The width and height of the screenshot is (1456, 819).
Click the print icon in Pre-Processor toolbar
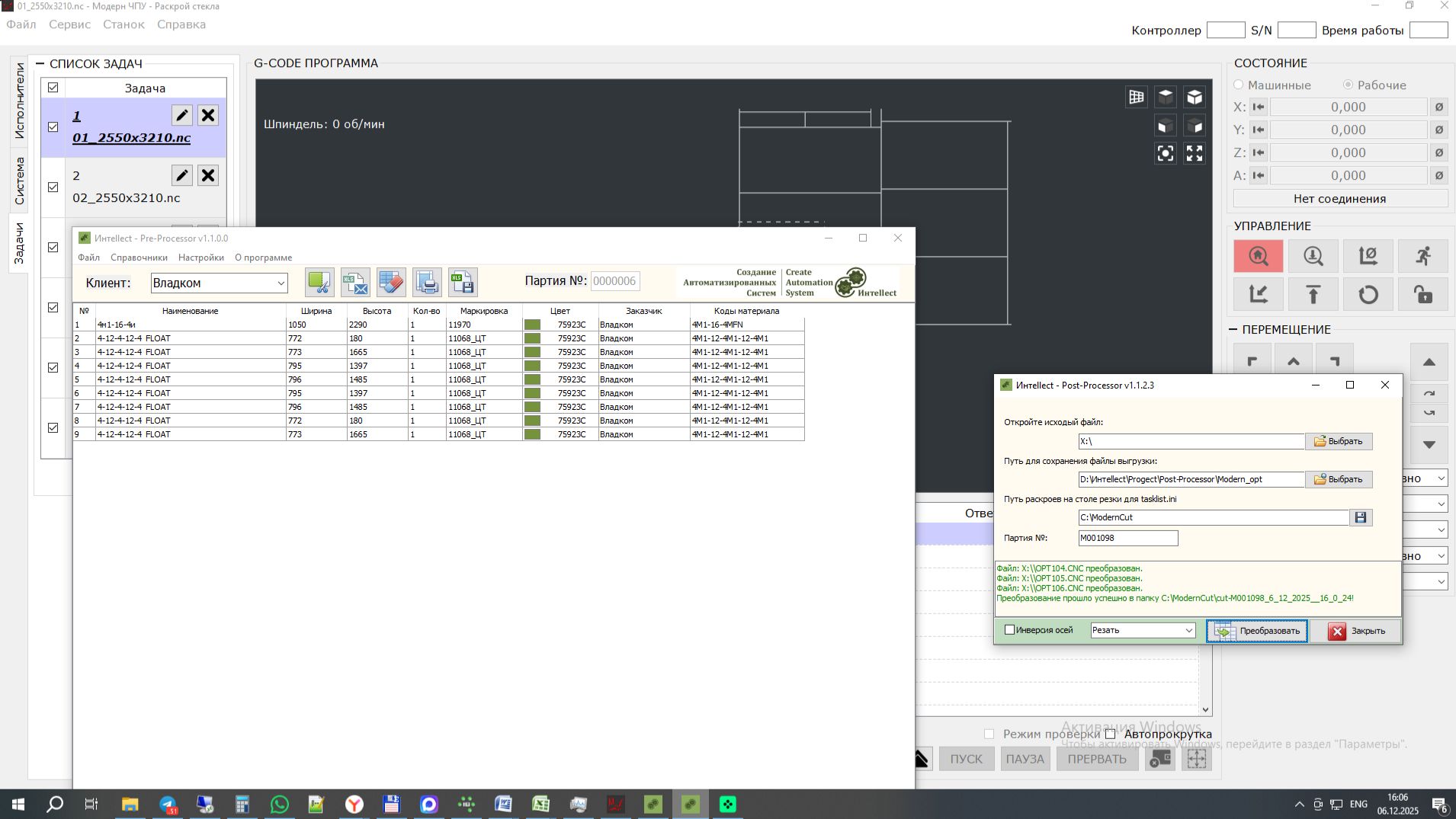tap(427, 283)
